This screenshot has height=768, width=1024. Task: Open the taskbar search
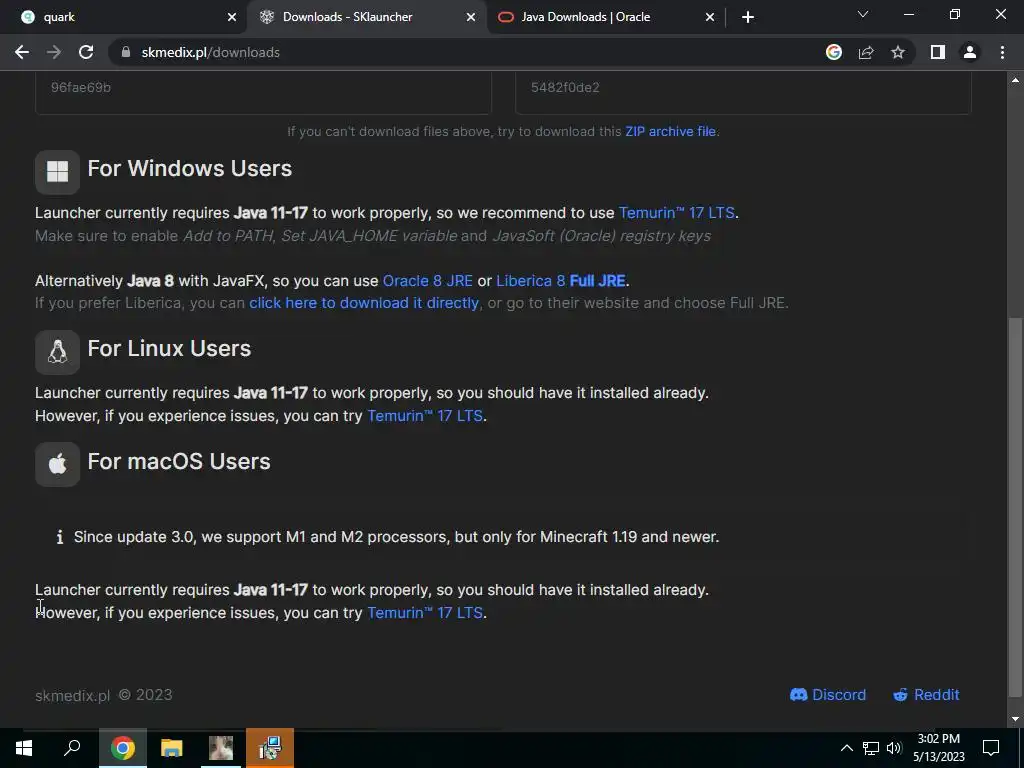tap(72, 748)
